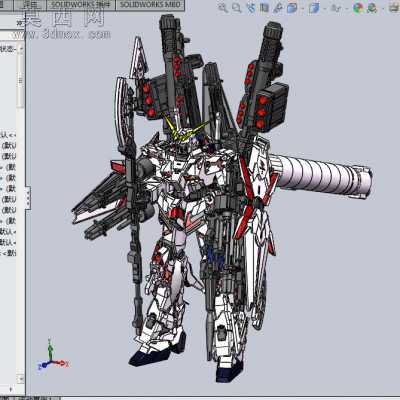
Task: Click the Edit Appearance color ball icon
Action: click(x=359, y=8)
